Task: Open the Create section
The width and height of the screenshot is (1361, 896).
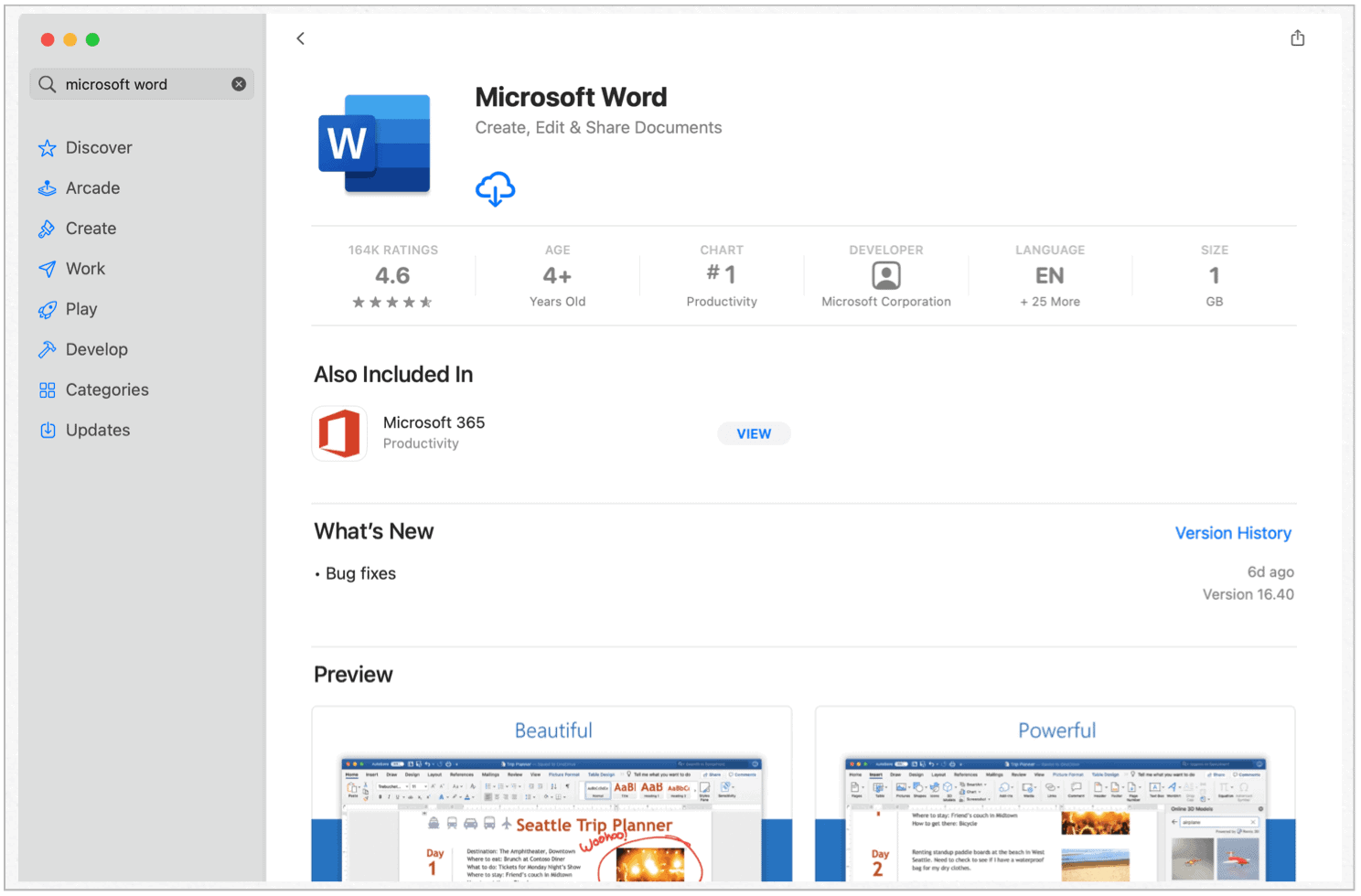Action: tap(91, 229)
